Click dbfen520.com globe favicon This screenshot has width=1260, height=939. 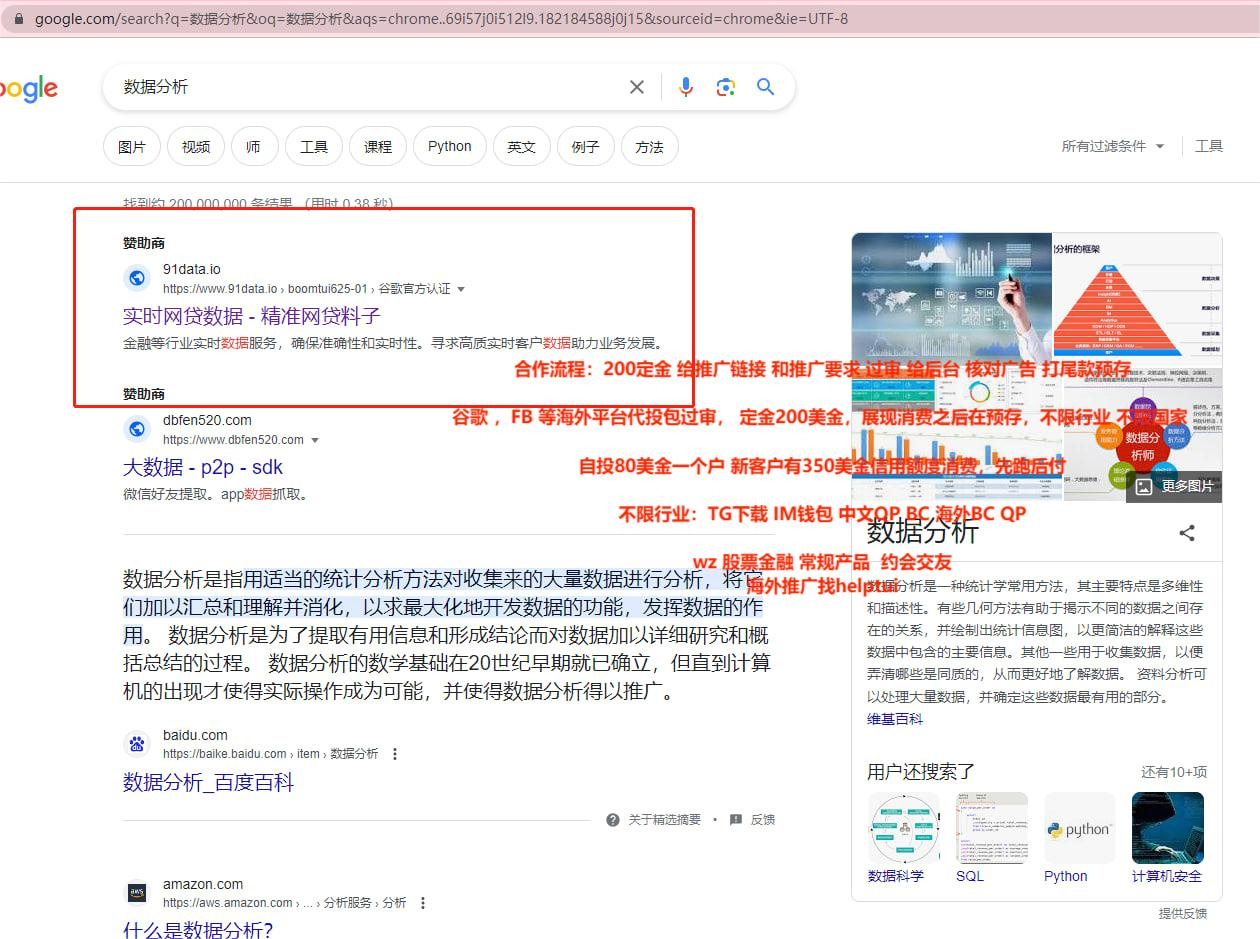point(137,429)
